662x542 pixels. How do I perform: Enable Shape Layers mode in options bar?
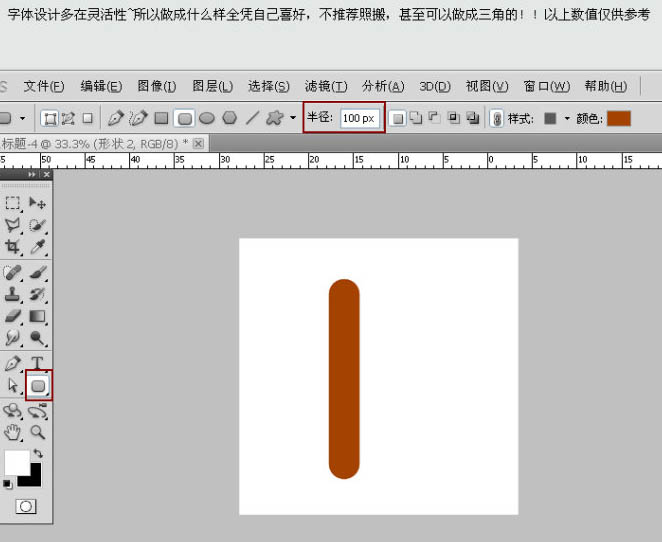[49, 118]
